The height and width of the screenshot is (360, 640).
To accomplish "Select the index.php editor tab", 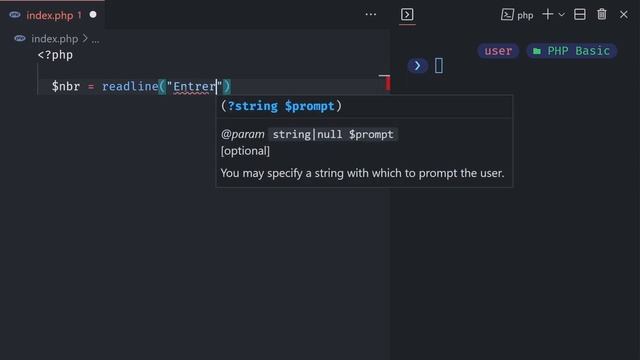I will (52, 15).
